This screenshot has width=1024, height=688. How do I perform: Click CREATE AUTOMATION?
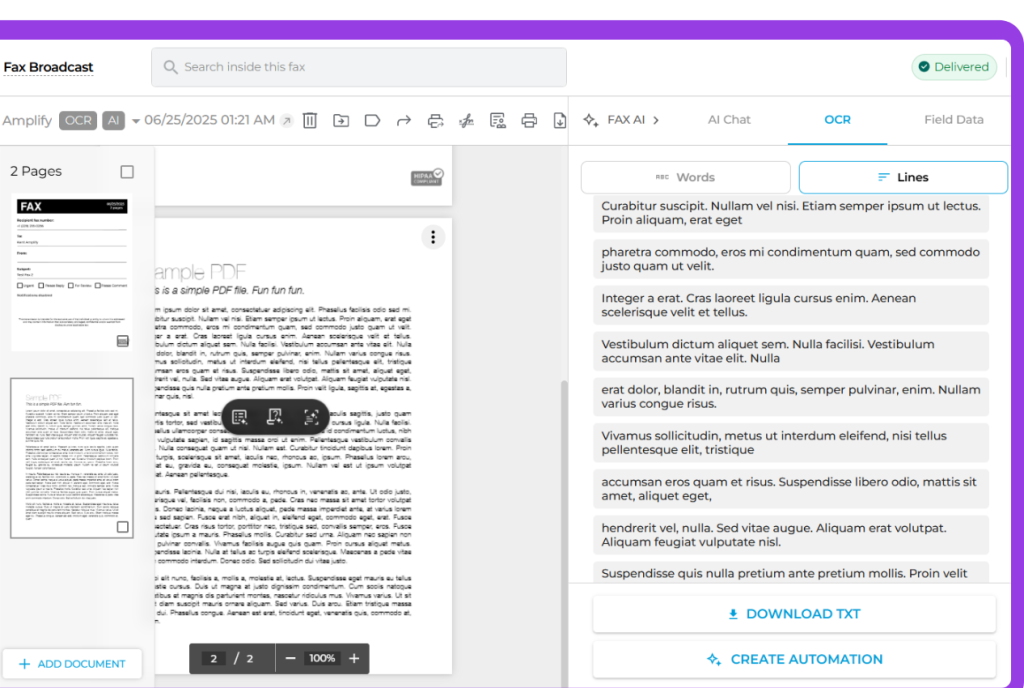point(794,659)
